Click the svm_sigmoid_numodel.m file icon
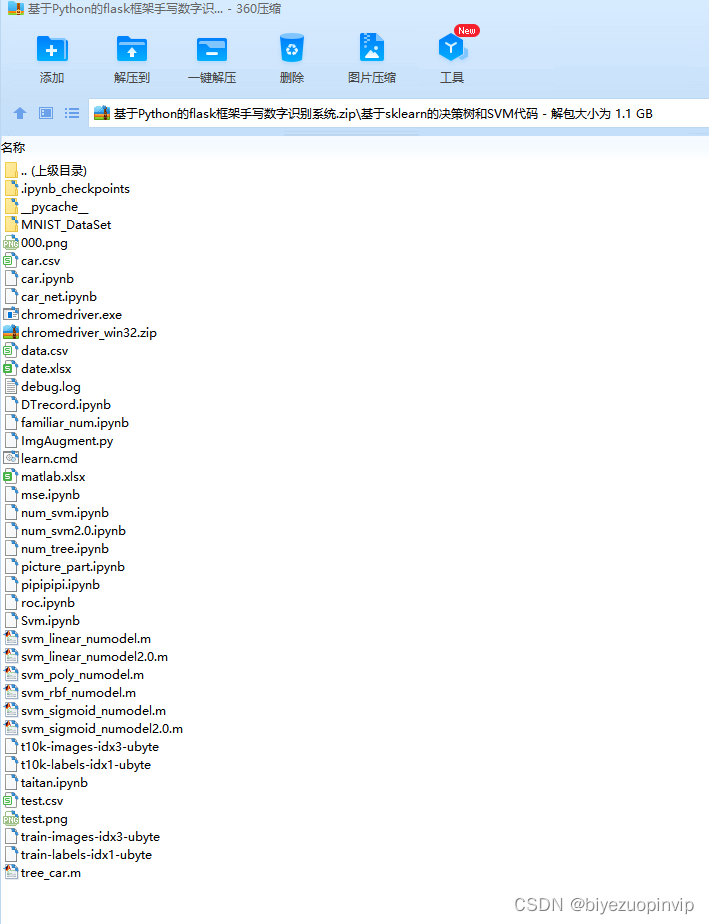 (11, 711)
